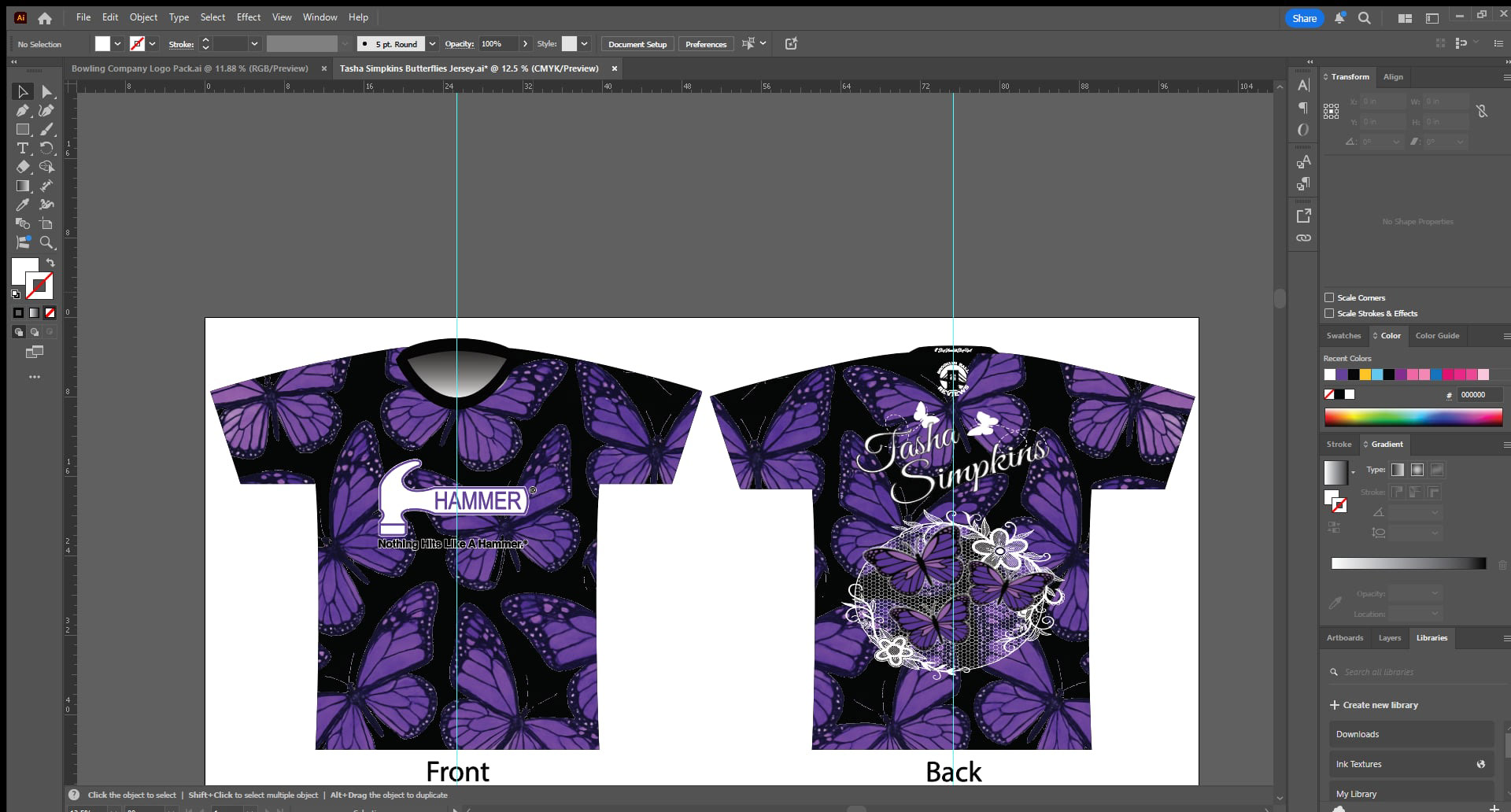Select the Eraser tool
The image size is (1511, 812).
pos(23,167)
